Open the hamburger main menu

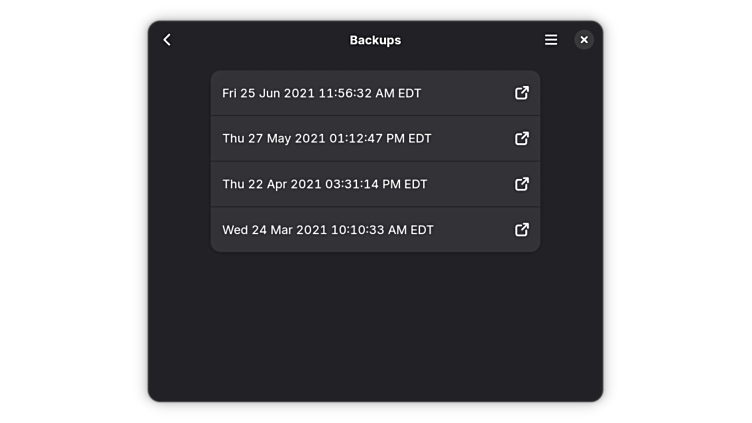tap(551, 40)
